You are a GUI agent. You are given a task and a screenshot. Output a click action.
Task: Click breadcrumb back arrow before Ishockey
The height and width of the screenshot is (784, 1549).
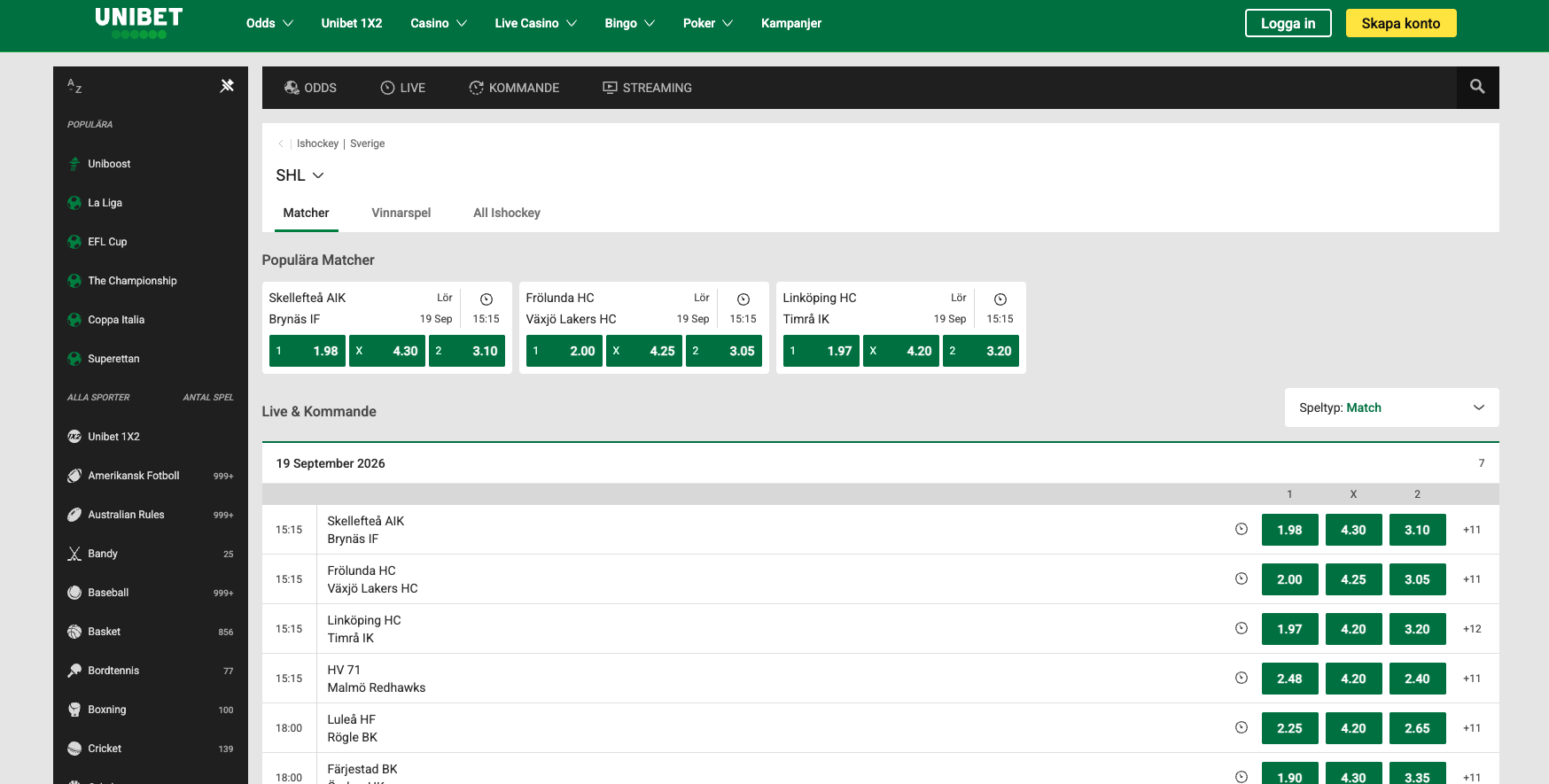pos(281,144)
